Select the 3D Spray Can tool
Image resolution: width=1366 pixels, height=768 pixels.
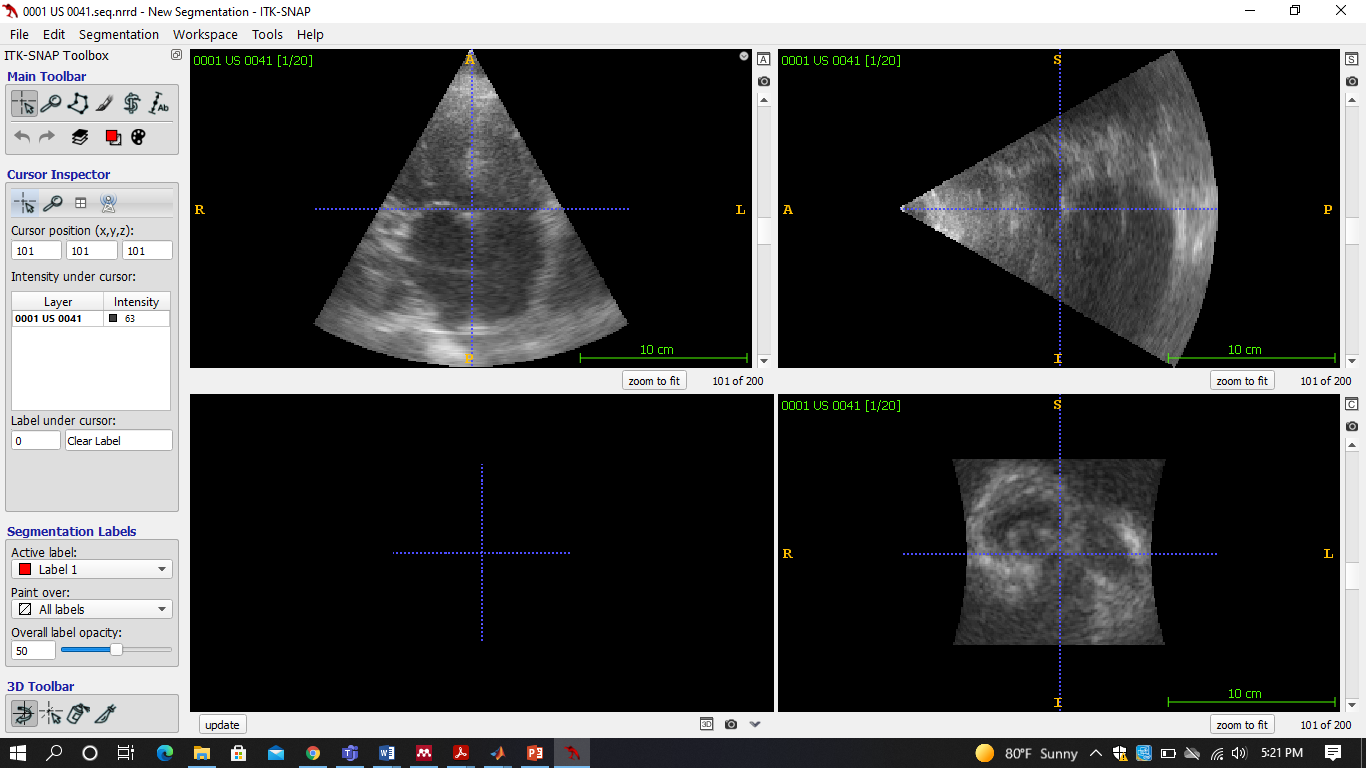point(79,713)
